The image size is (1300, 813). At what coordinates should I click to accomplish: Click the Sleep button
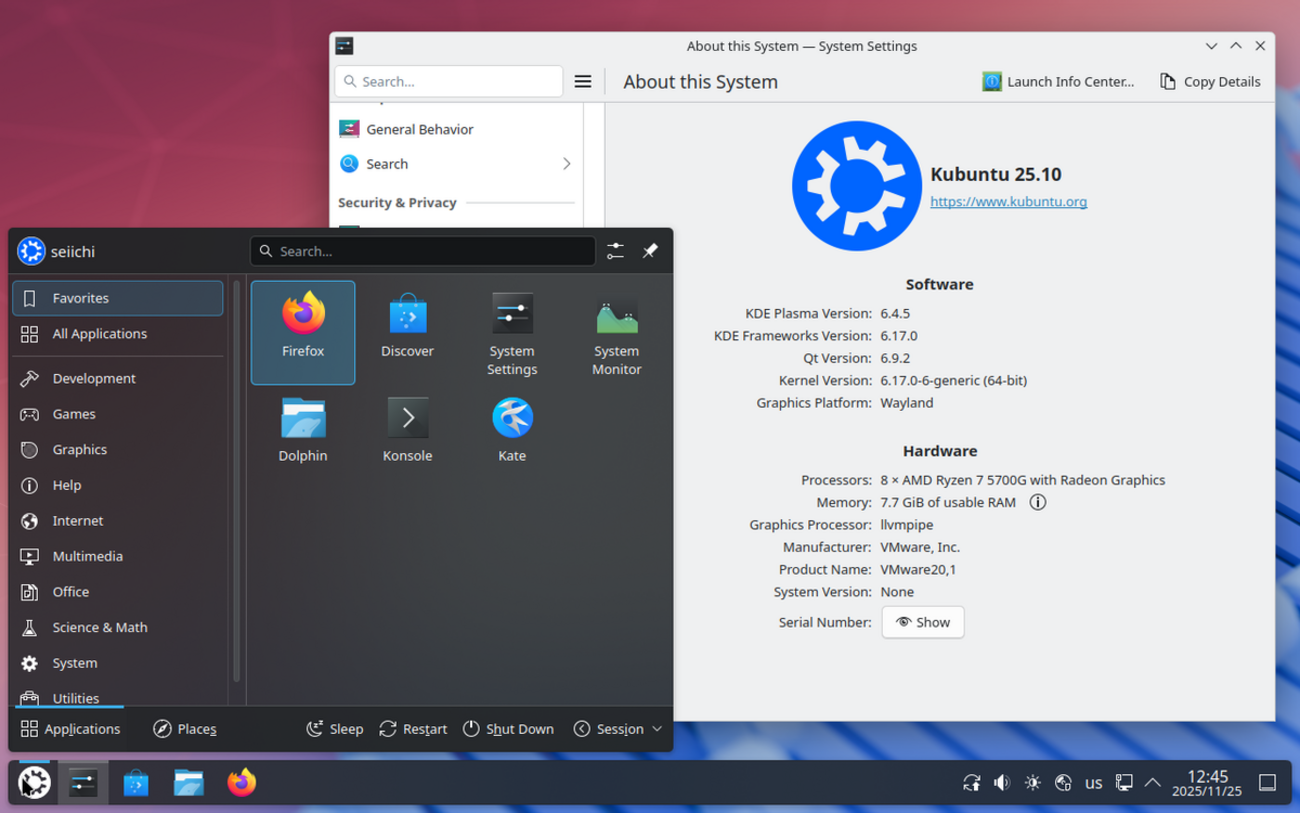[x=334, y=729]
